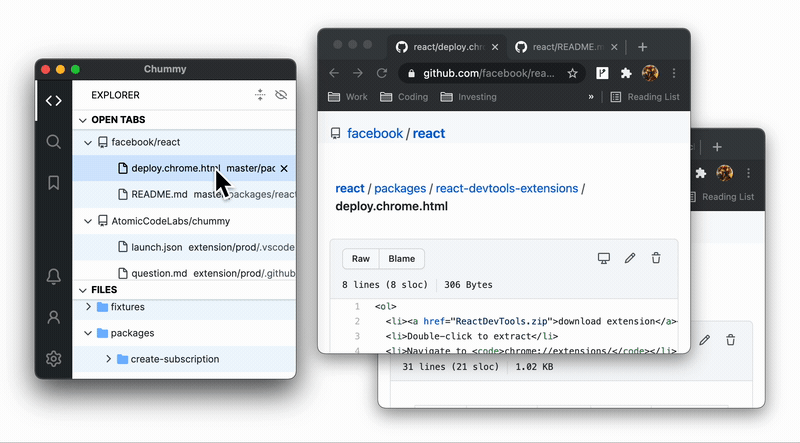Open new tab in back browser window

tap(717, 147)
